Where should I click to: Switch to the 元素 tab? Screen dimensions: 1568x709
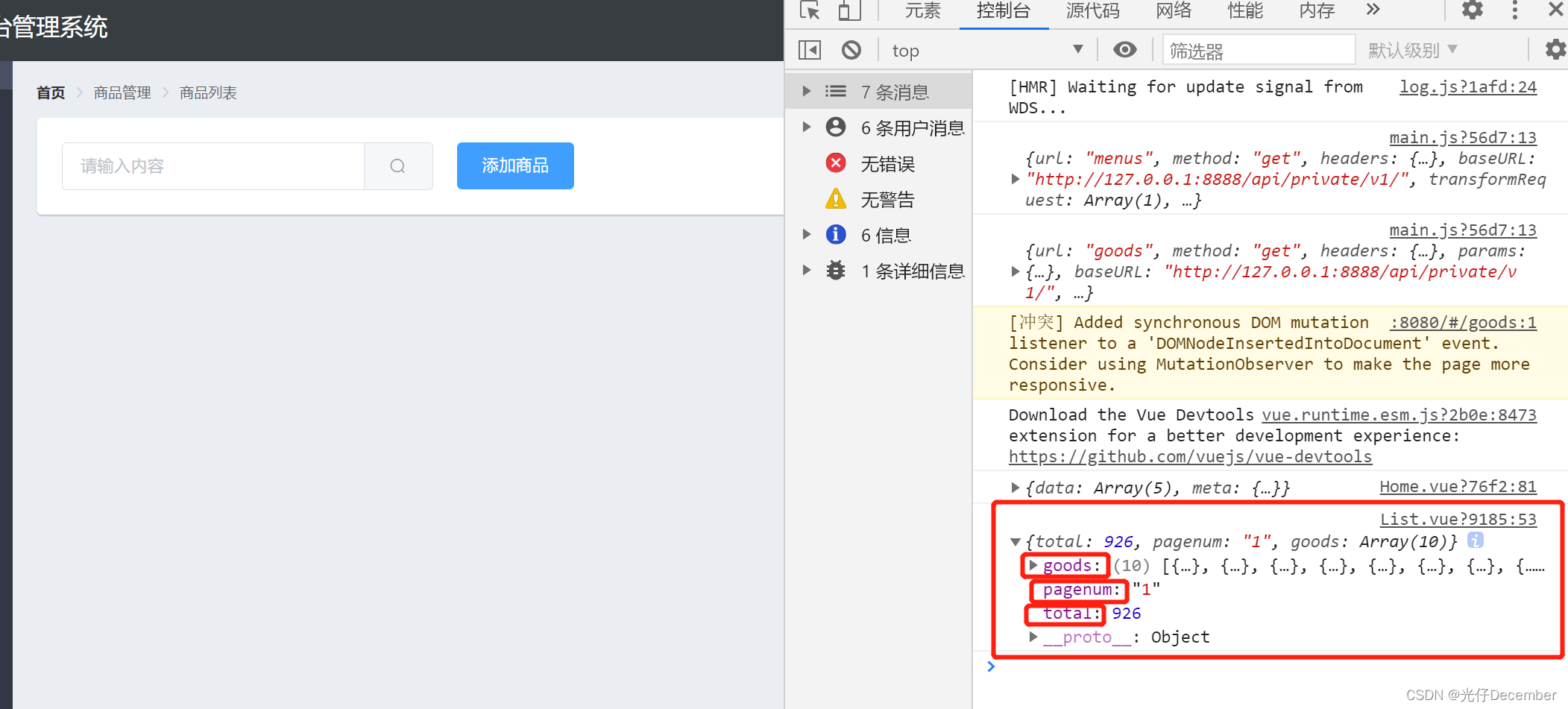pyautogui.click(x=922, y=10)
